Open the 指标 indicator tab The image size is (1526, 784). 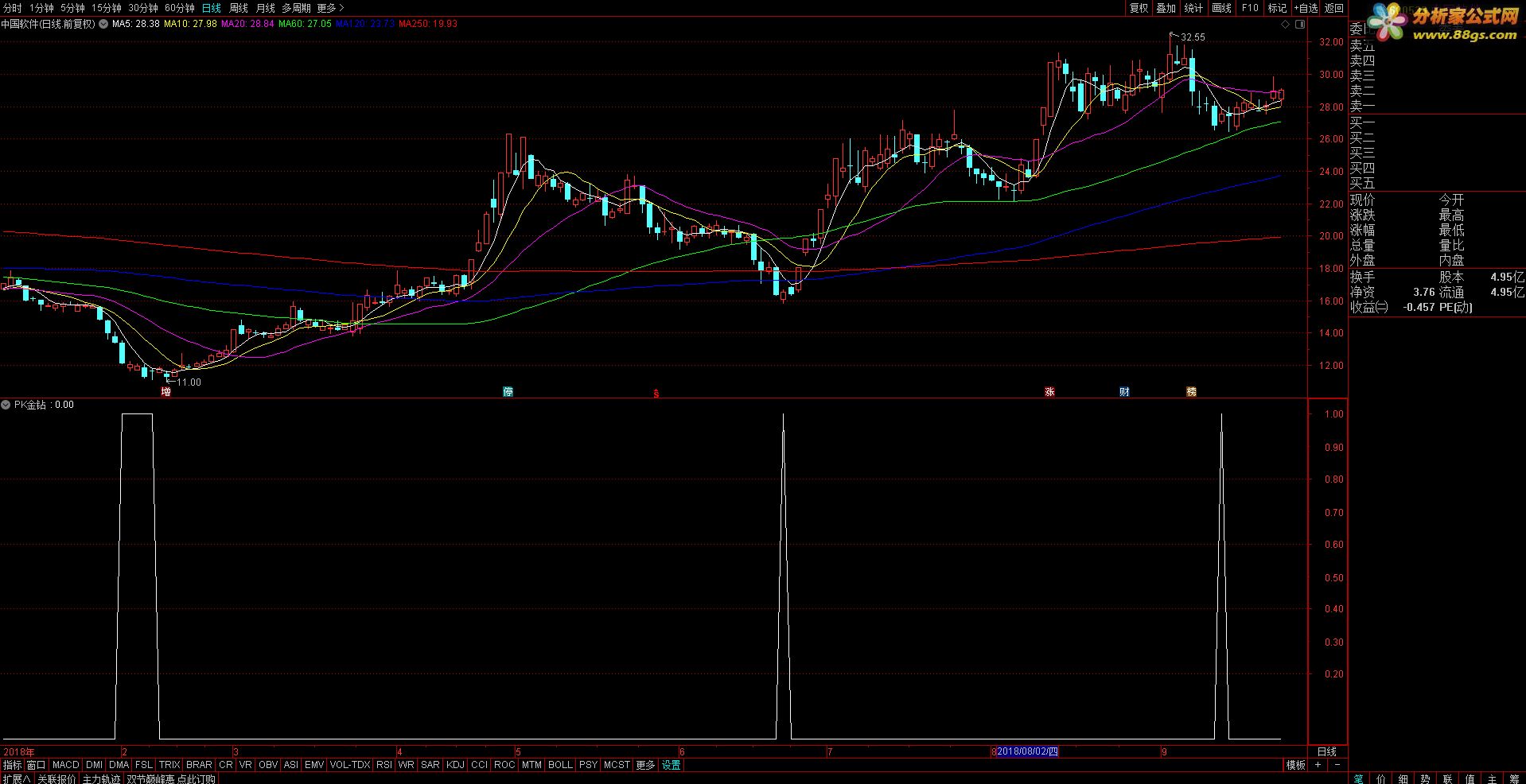tap(12, 765)
